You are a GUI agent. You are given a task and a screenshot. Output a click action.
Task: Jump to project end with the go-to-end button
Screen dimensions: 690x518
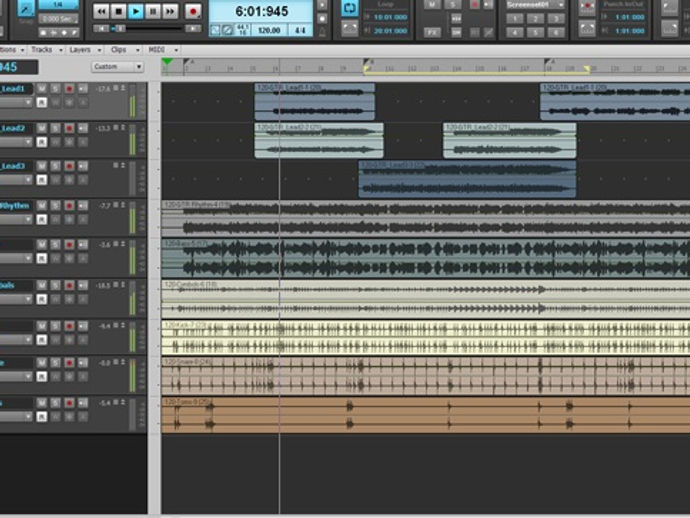point(193,29)
